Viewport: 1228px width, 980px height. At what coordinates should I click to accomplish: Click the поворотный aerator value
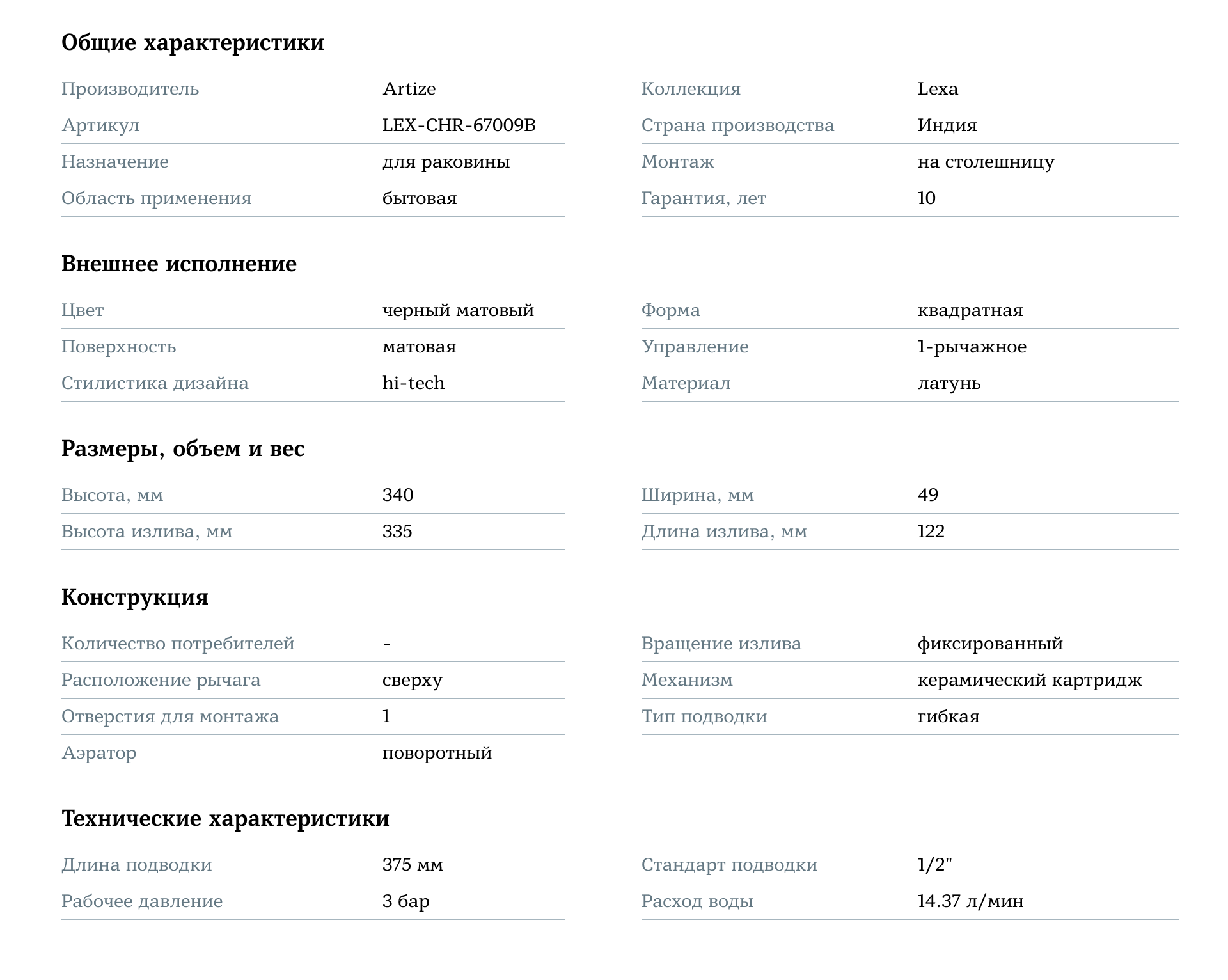437,753
